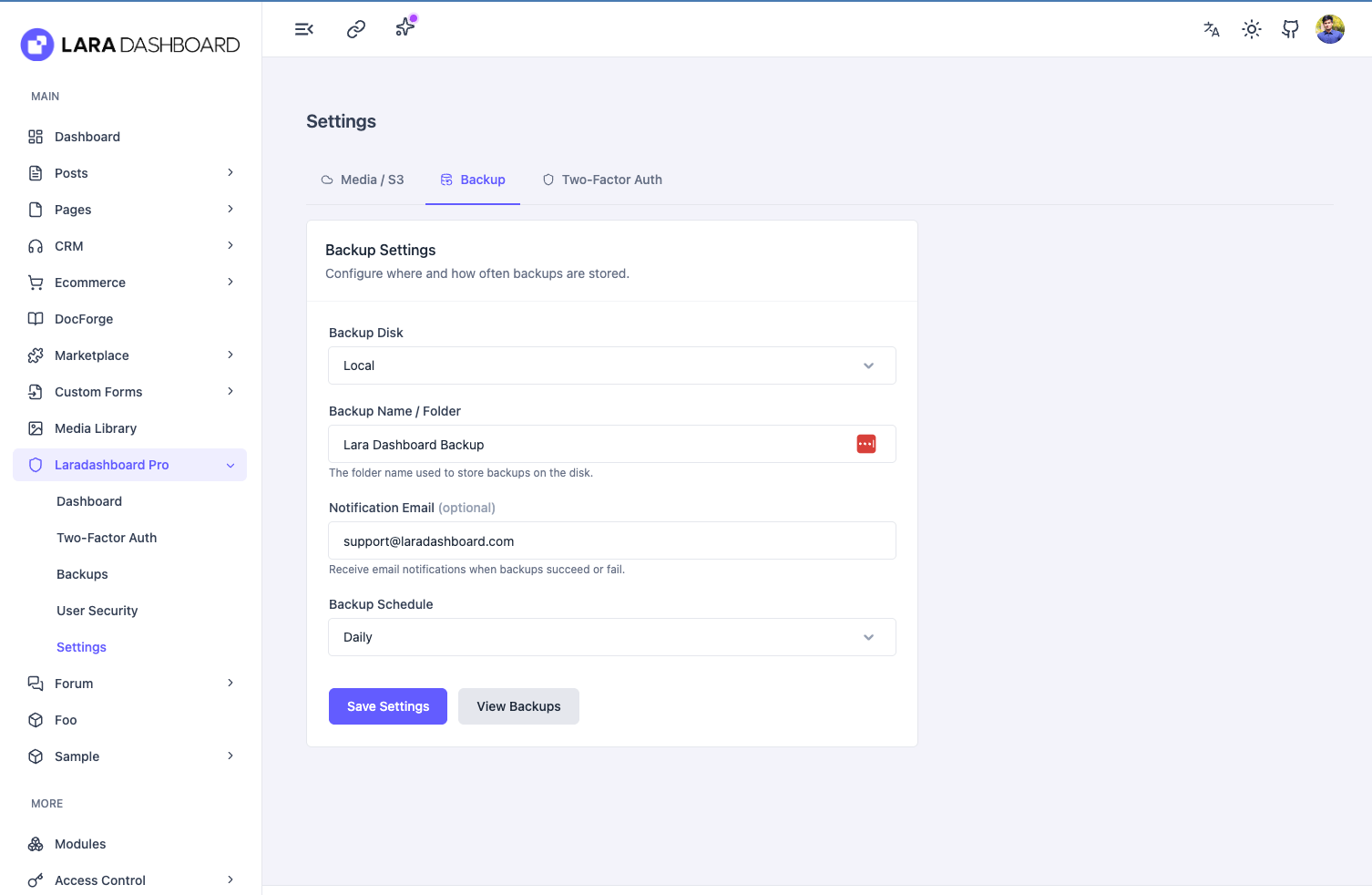Open the Modules section in sidebar

tap(79, 843)
